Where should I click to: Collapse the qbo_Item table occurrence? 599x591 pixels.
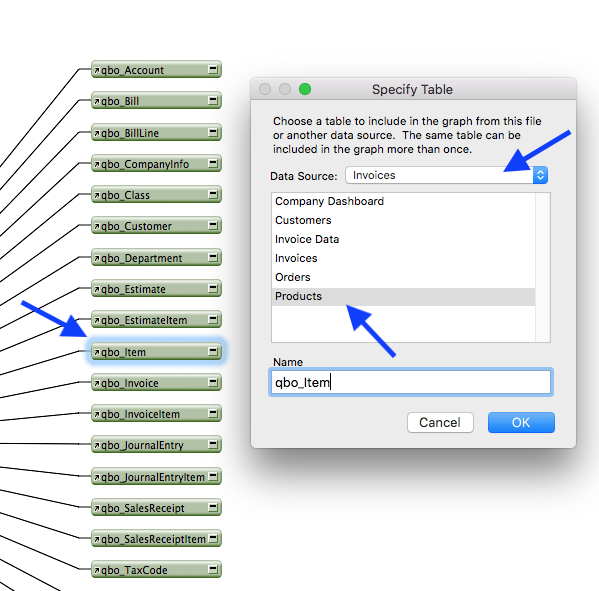point(213,351)
